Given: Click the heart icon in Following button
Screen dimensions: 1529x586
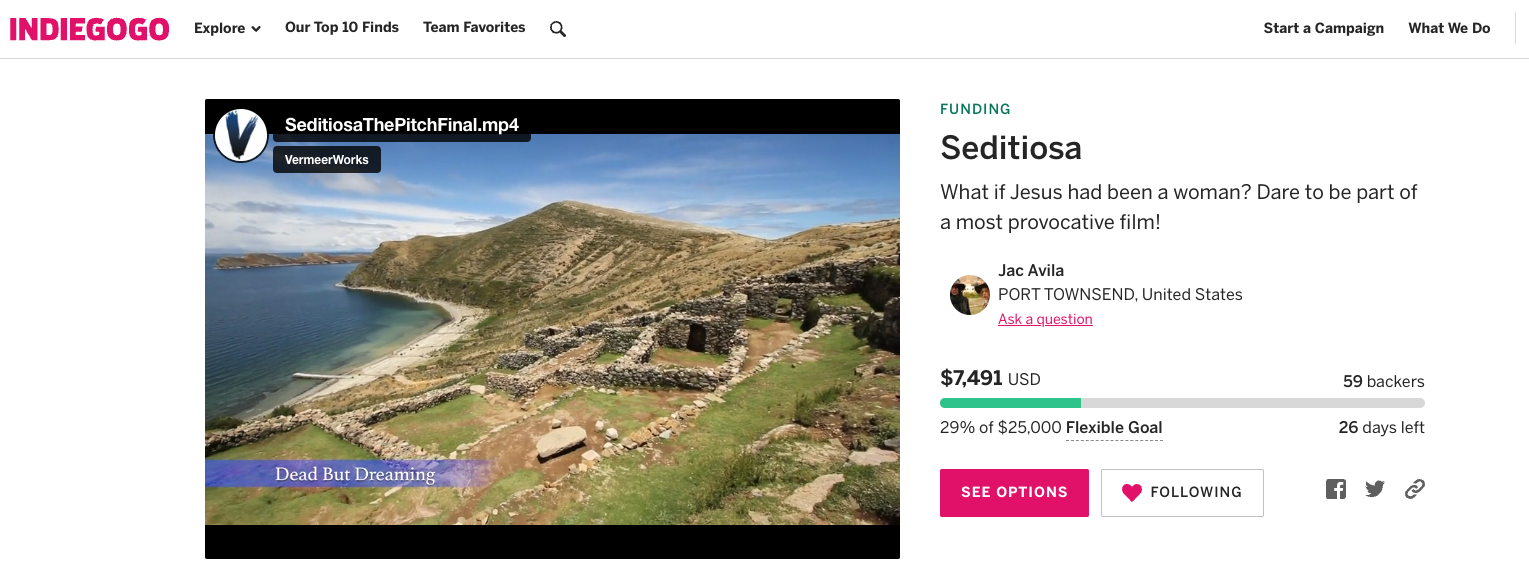Looking at the screenshot, I should 1131,492.
